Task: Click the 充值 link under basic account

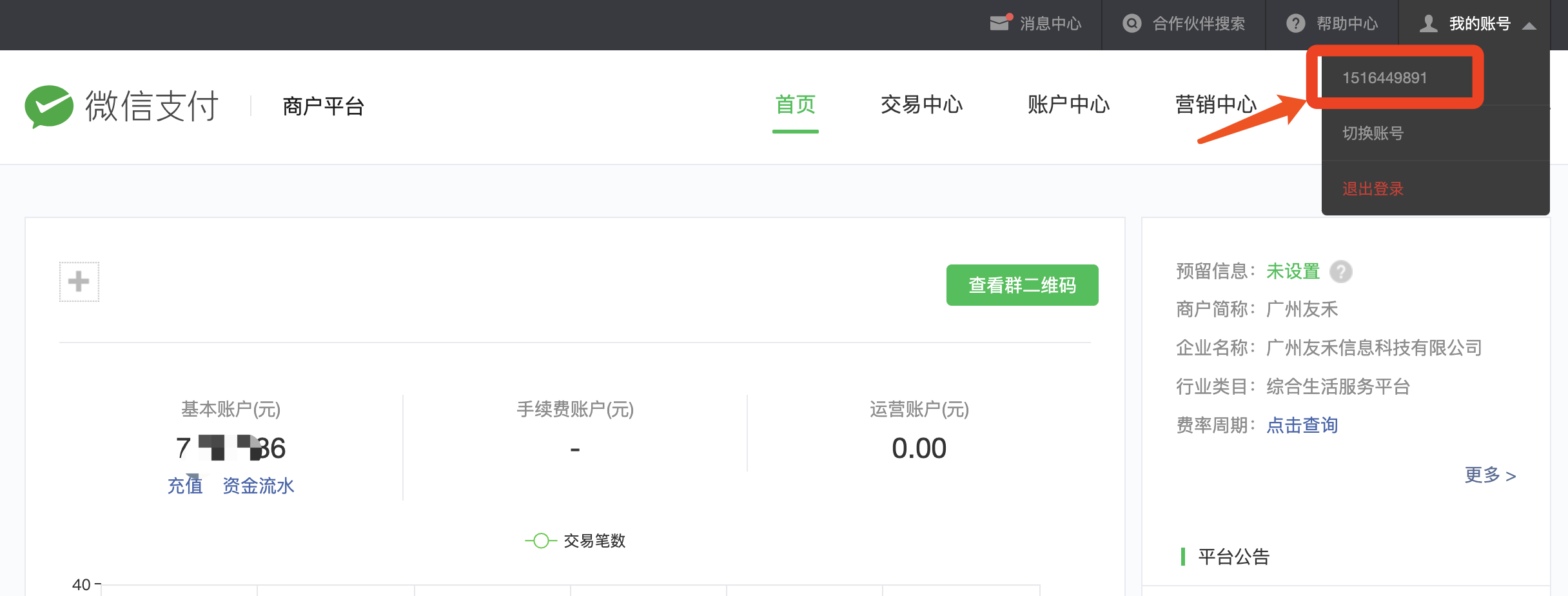Action: click(185, 486)
